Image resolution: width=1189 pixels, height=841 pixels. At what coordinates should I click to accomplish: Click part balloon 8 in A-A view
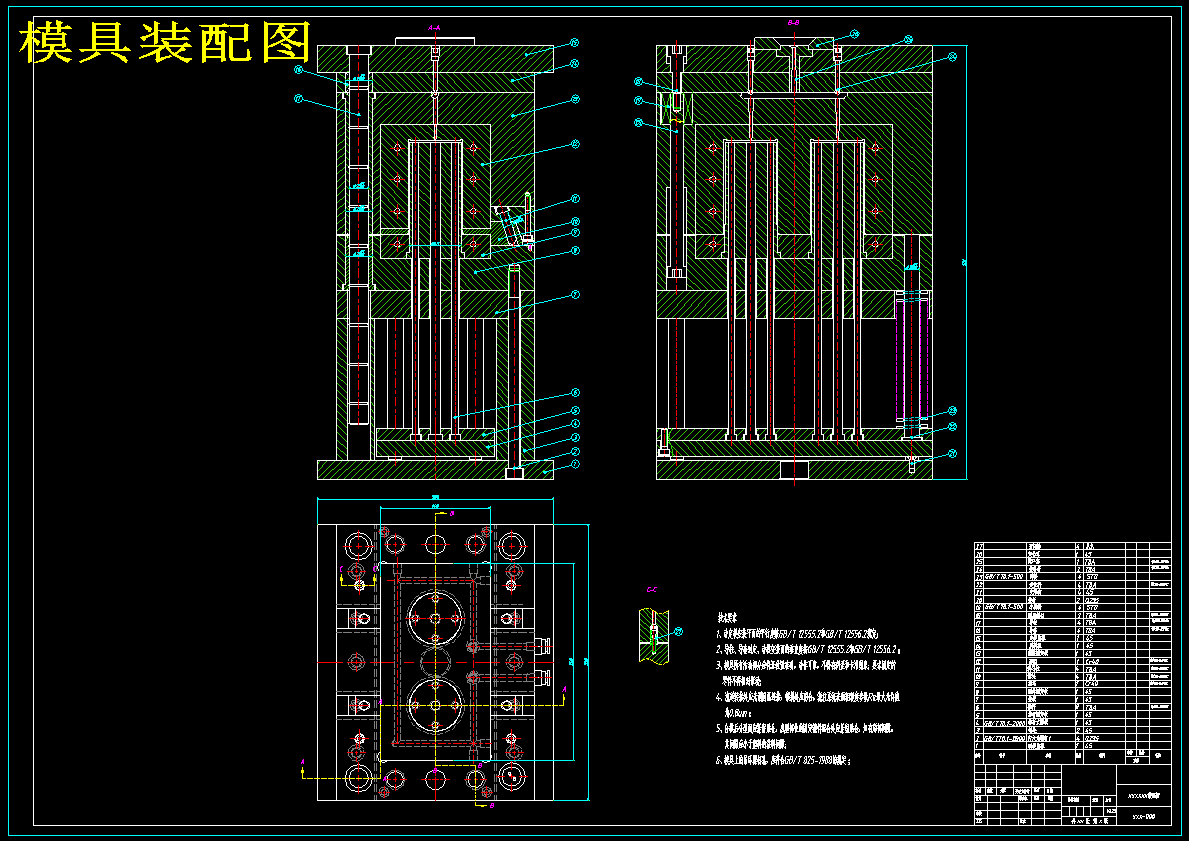coord(576,250)
